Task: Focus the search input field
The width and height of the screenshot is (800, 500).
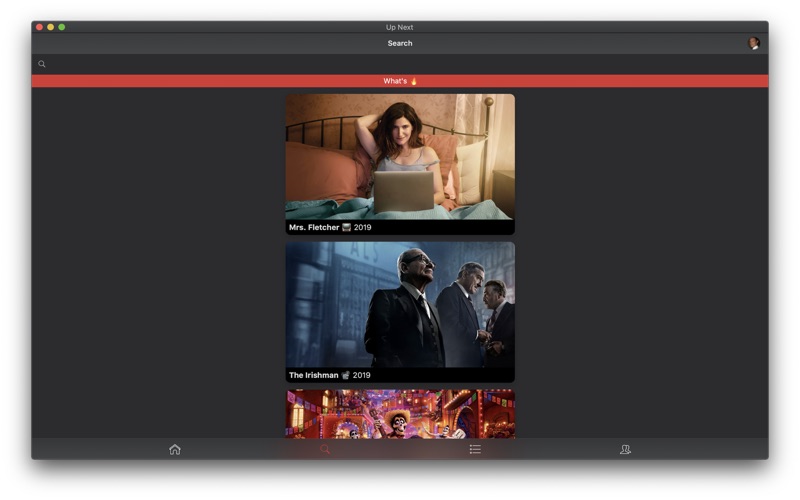Action: tap(400, 64)
